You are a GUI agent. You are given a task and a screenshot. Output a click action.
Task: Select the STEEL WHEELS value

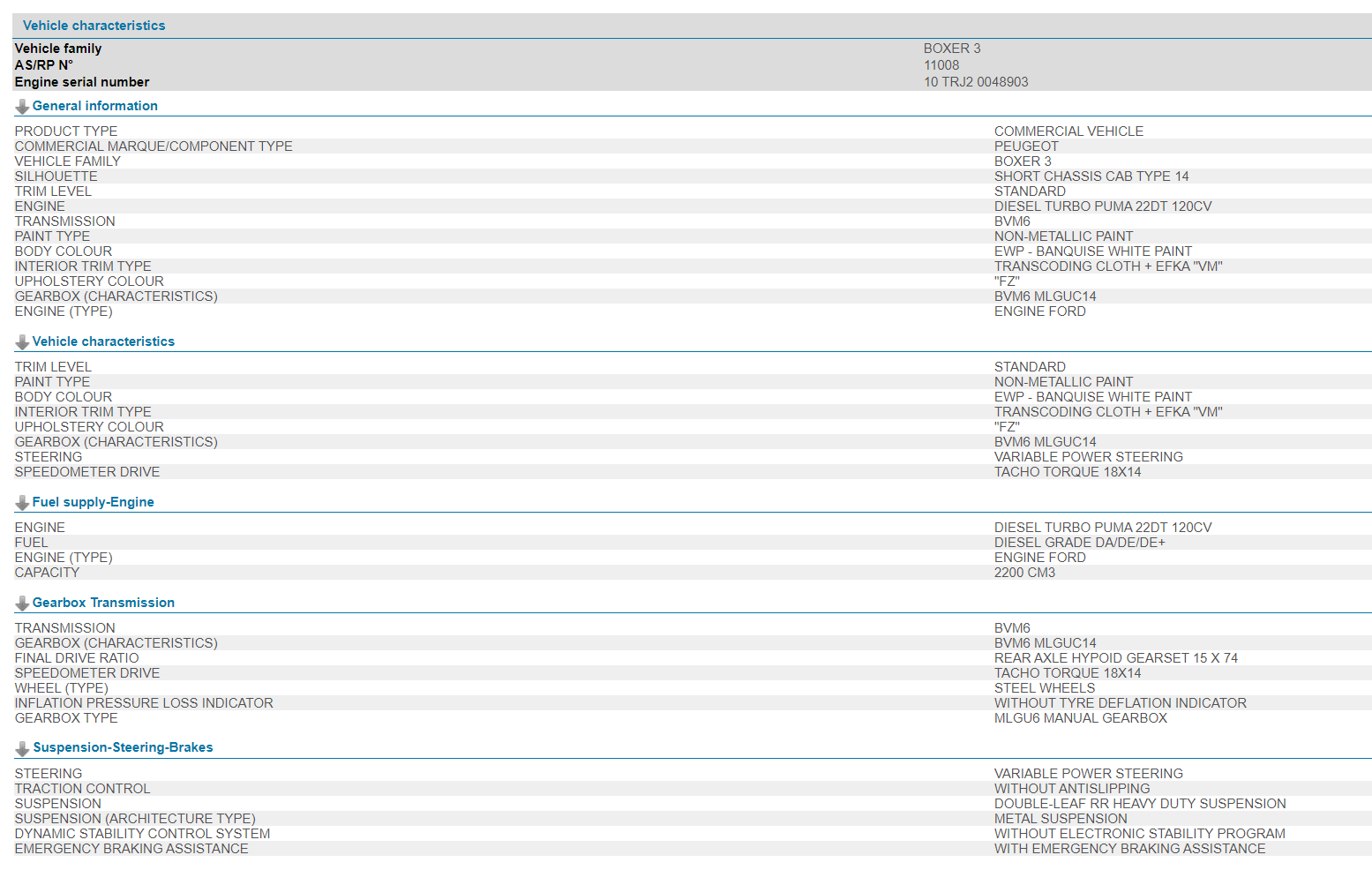tap(1045, 688)
